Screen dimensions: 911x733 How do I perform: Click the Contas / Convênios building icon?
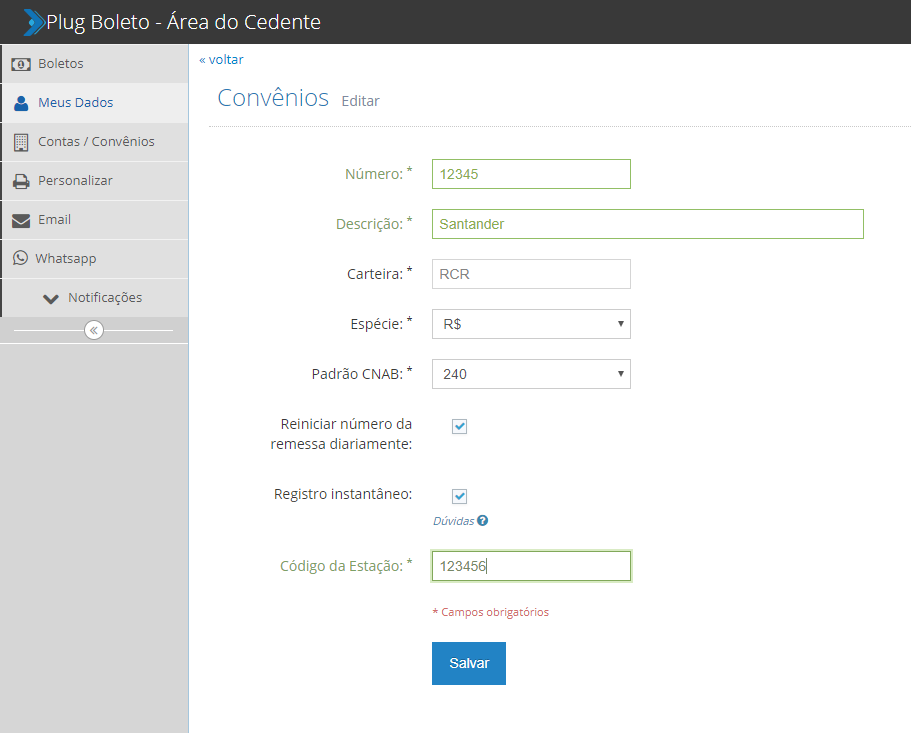click(21, 142)
